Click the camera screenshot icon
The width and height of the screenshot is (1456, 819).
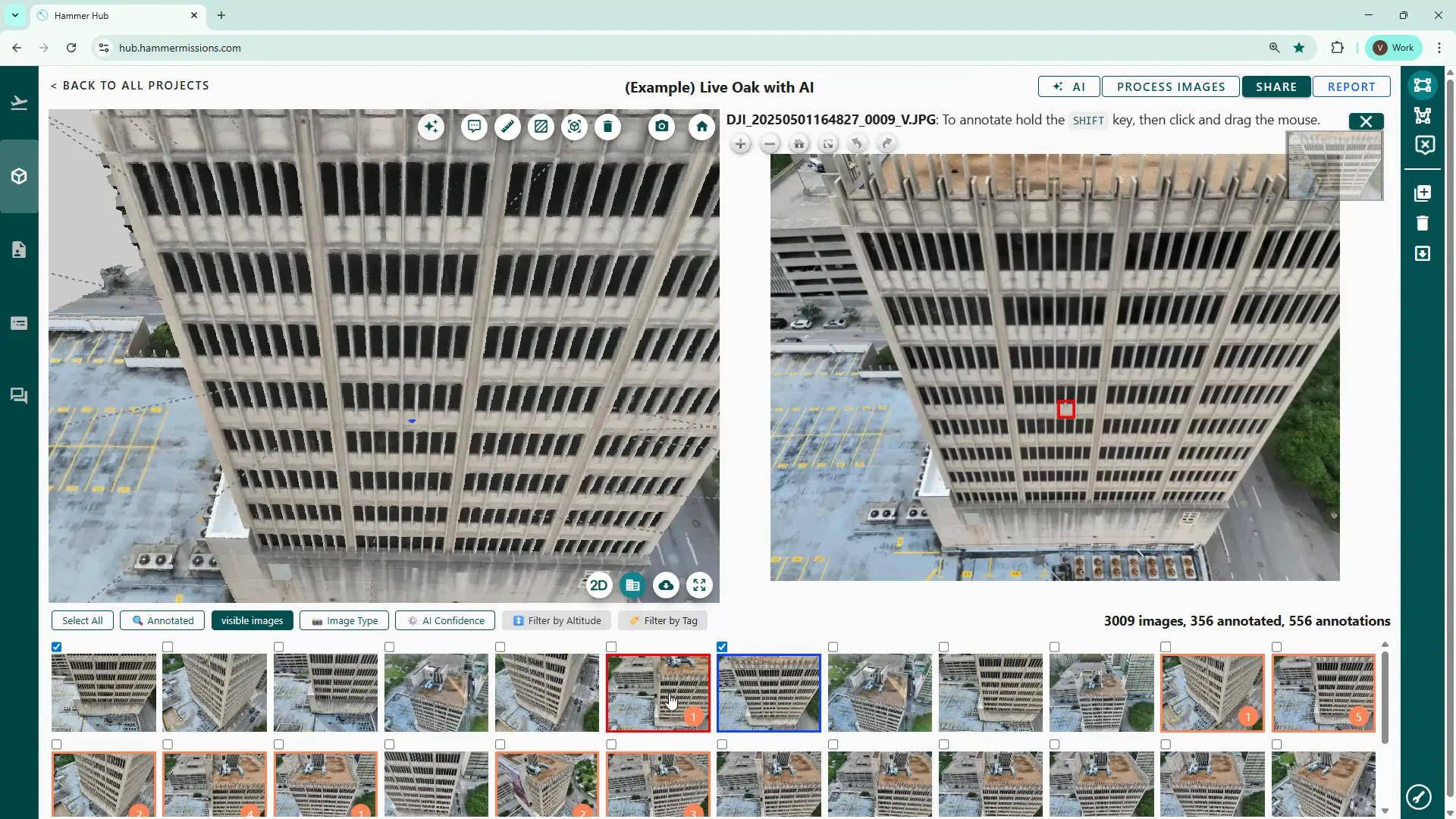[662, 127]
